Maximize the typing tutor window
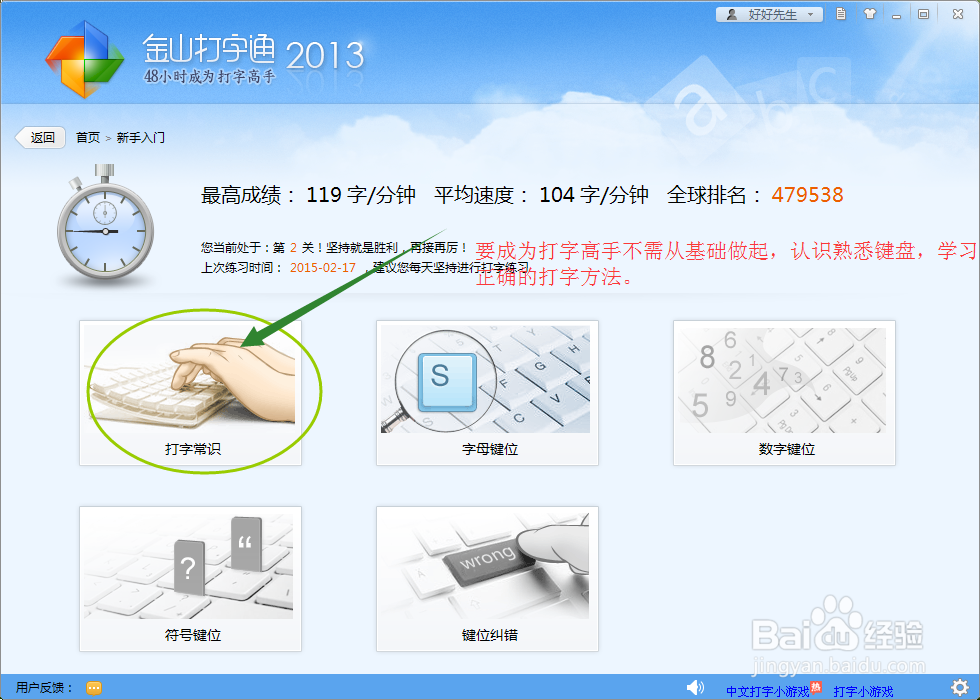980x700 pixels. (x=923, y=14)
